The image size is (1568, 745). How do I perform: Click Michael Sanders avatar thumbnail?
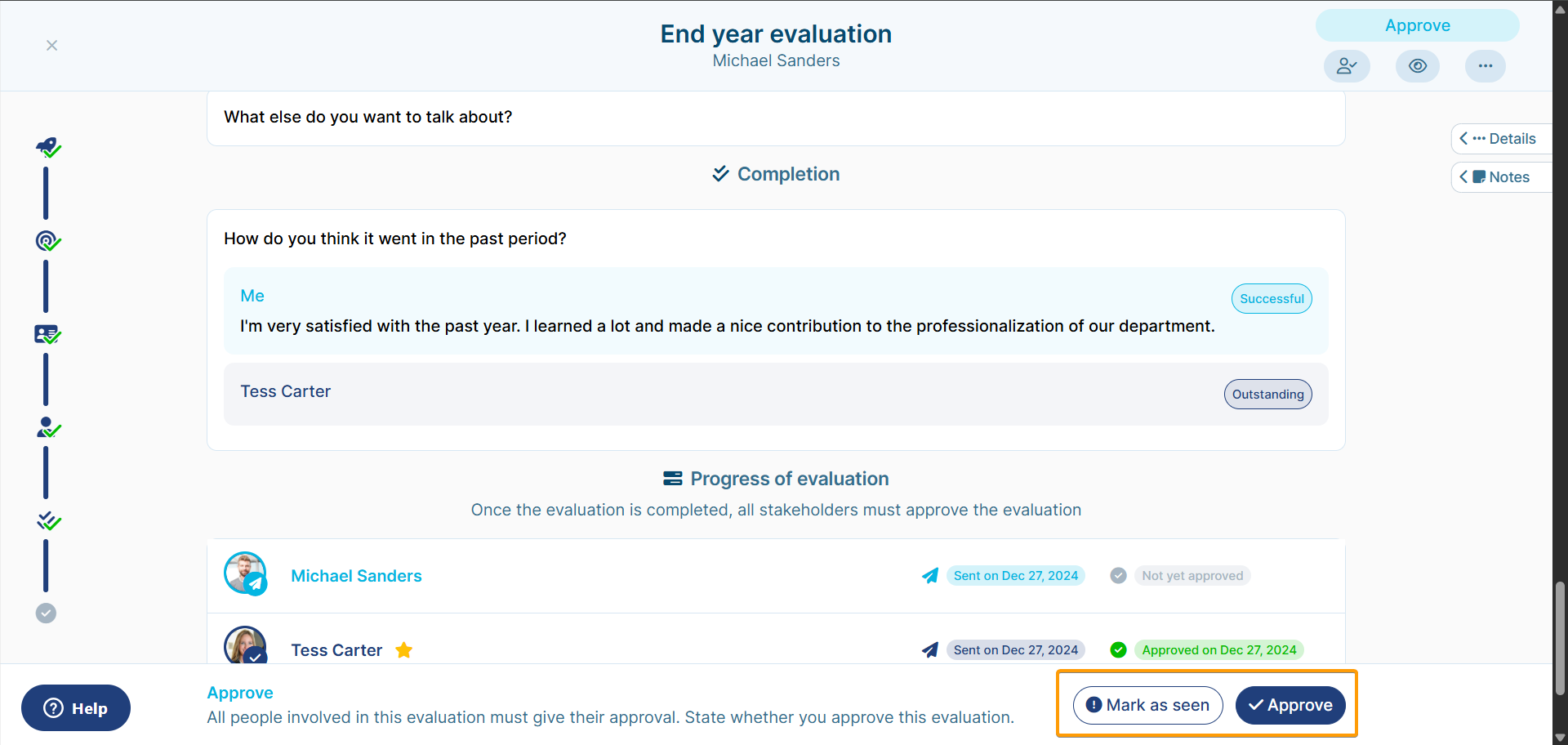click(245, 573)
